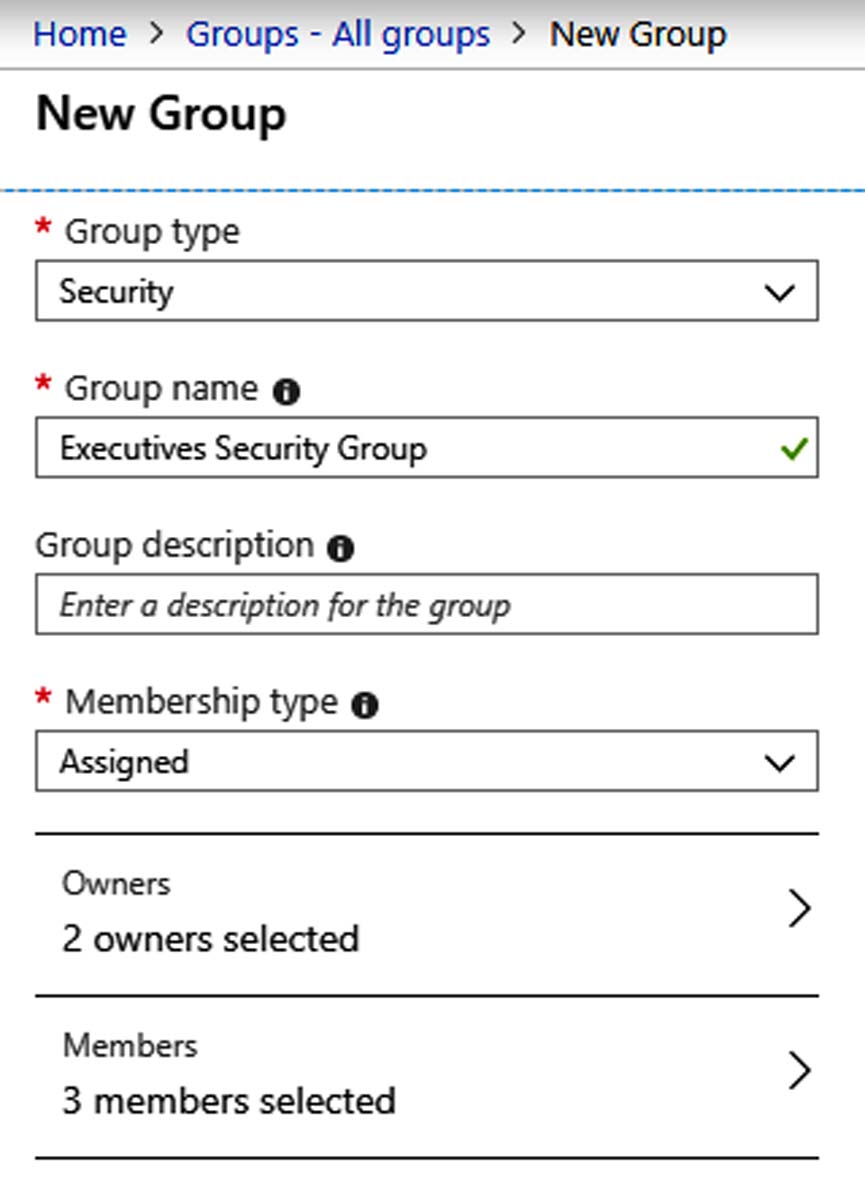Click the New Group page heading
The height and width of the screenshot is (1200, 865).
[x=161, y=114]
